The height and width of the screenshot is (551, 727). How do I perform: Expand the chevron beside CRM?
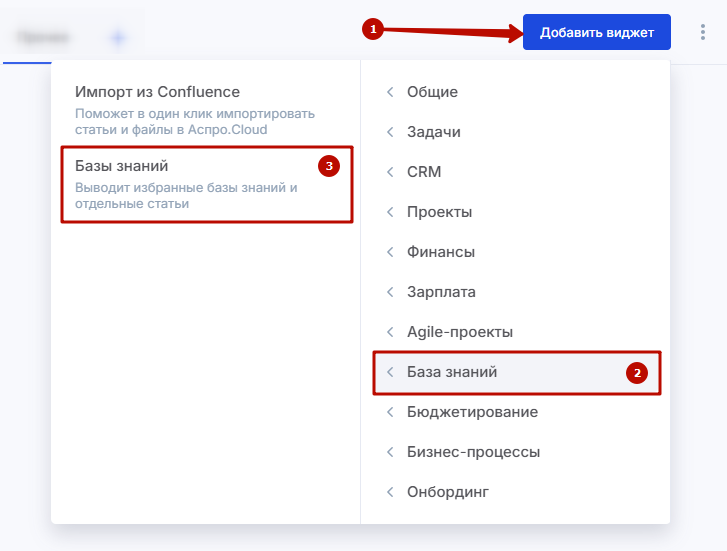[390, 172]
